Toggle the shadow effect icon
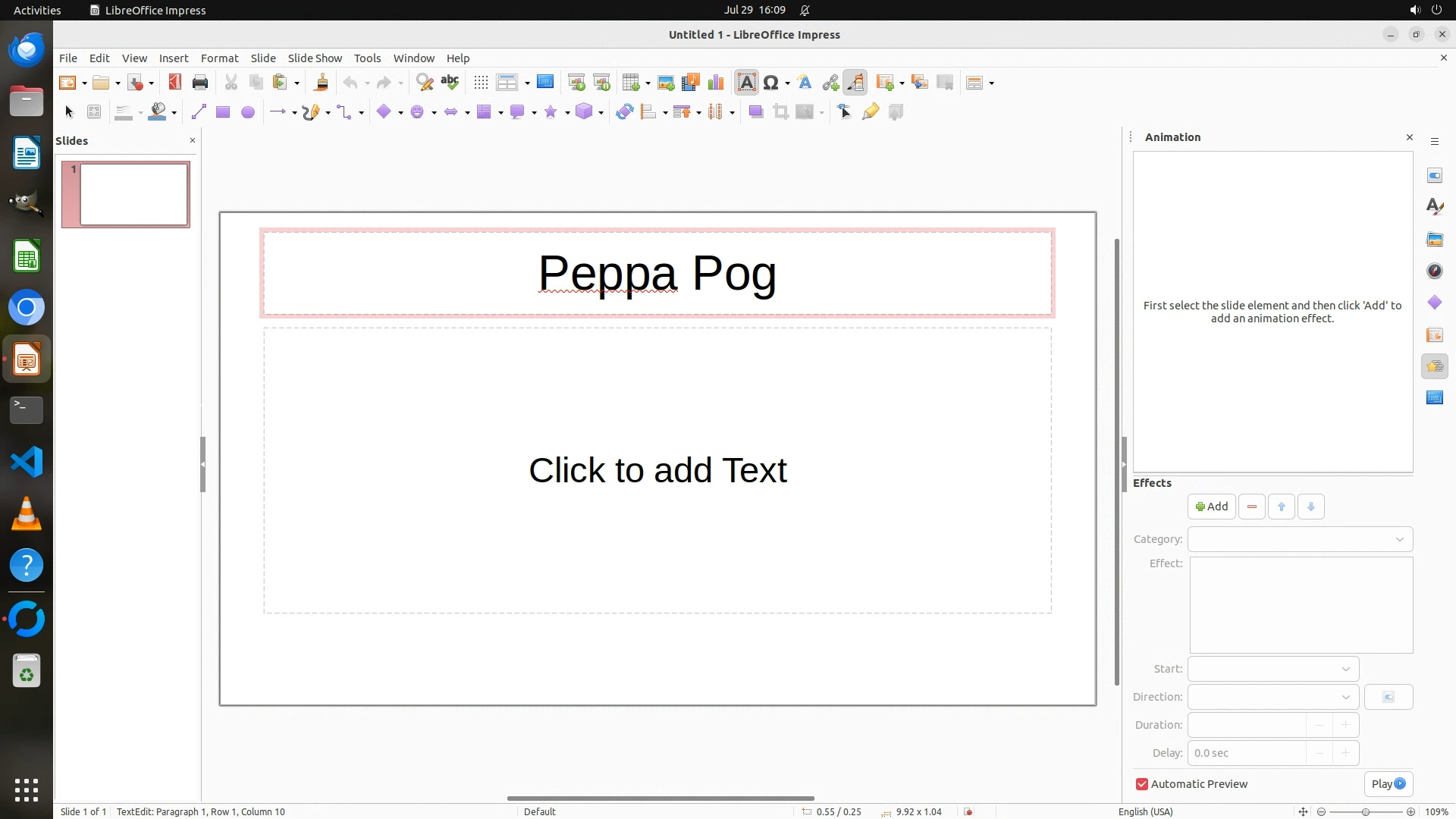The height and width of the screenshot is (819, 1456). (755, 112)
